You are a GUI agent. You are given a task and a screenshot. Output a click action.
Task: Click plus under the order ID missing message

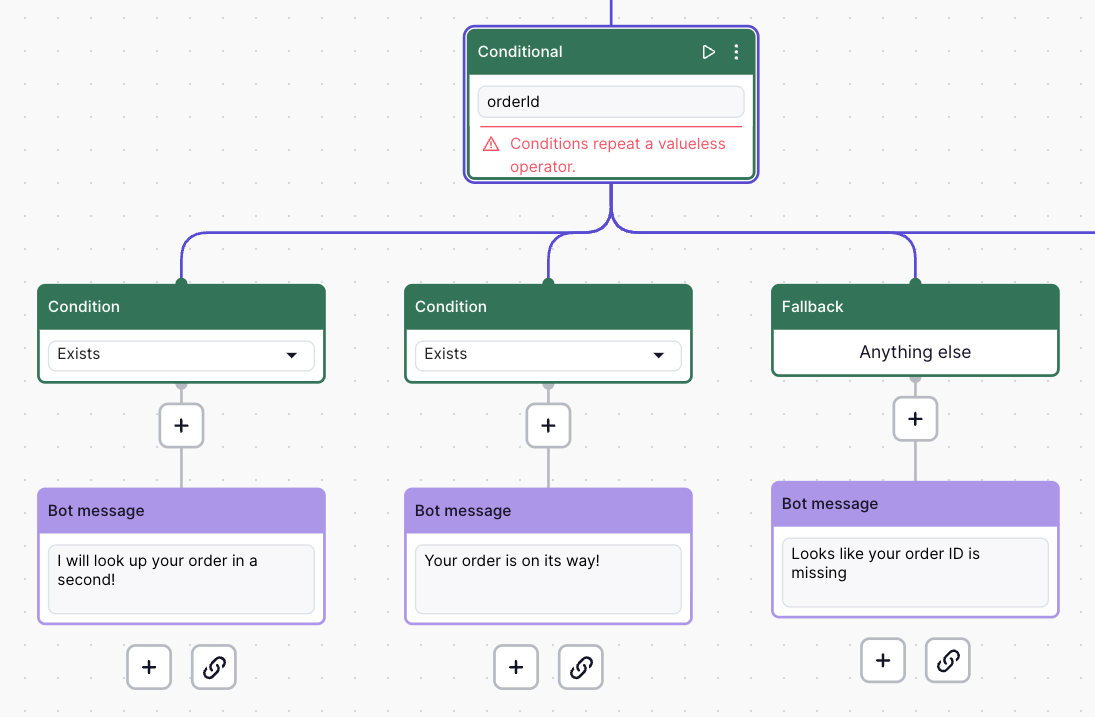click(883, 660)
